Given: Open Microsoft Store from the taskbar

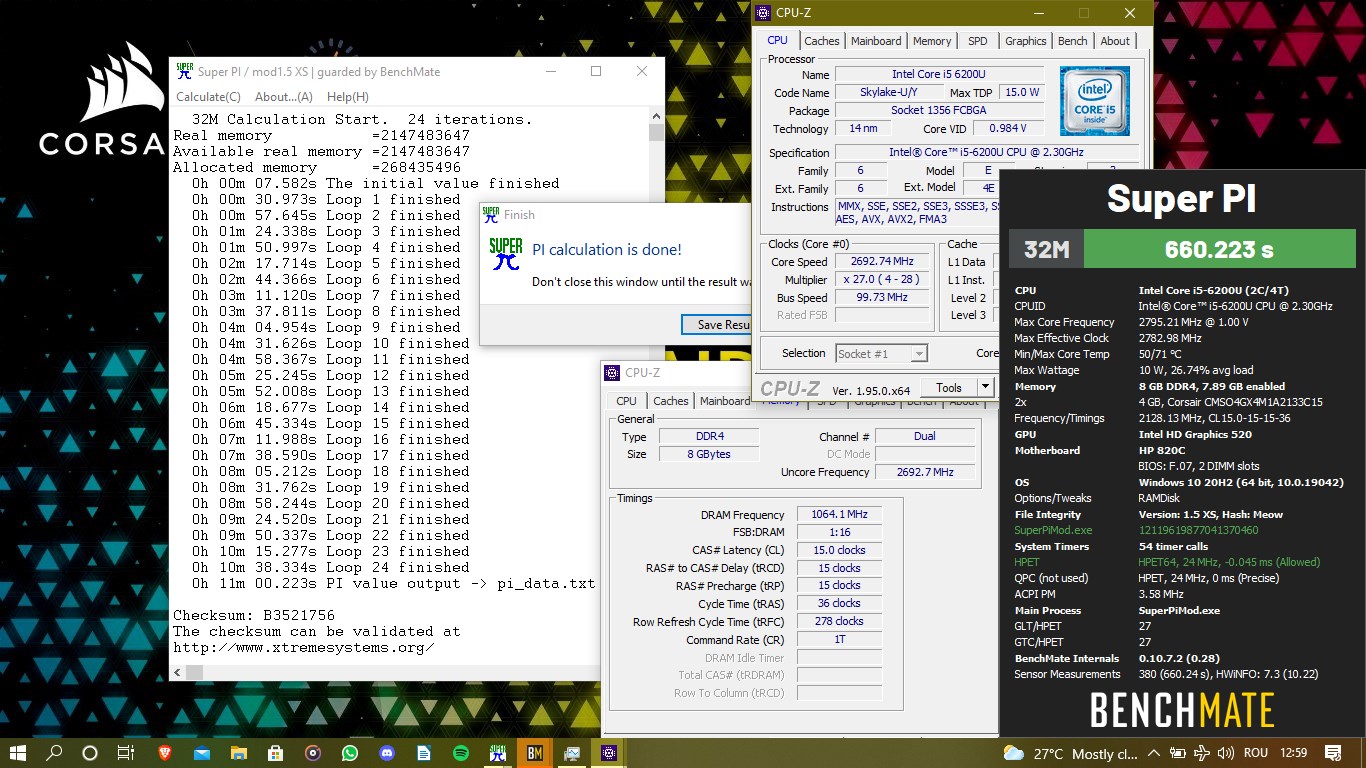Looking at the screenshot, I should pyautogui.click(x=275, y=753).
